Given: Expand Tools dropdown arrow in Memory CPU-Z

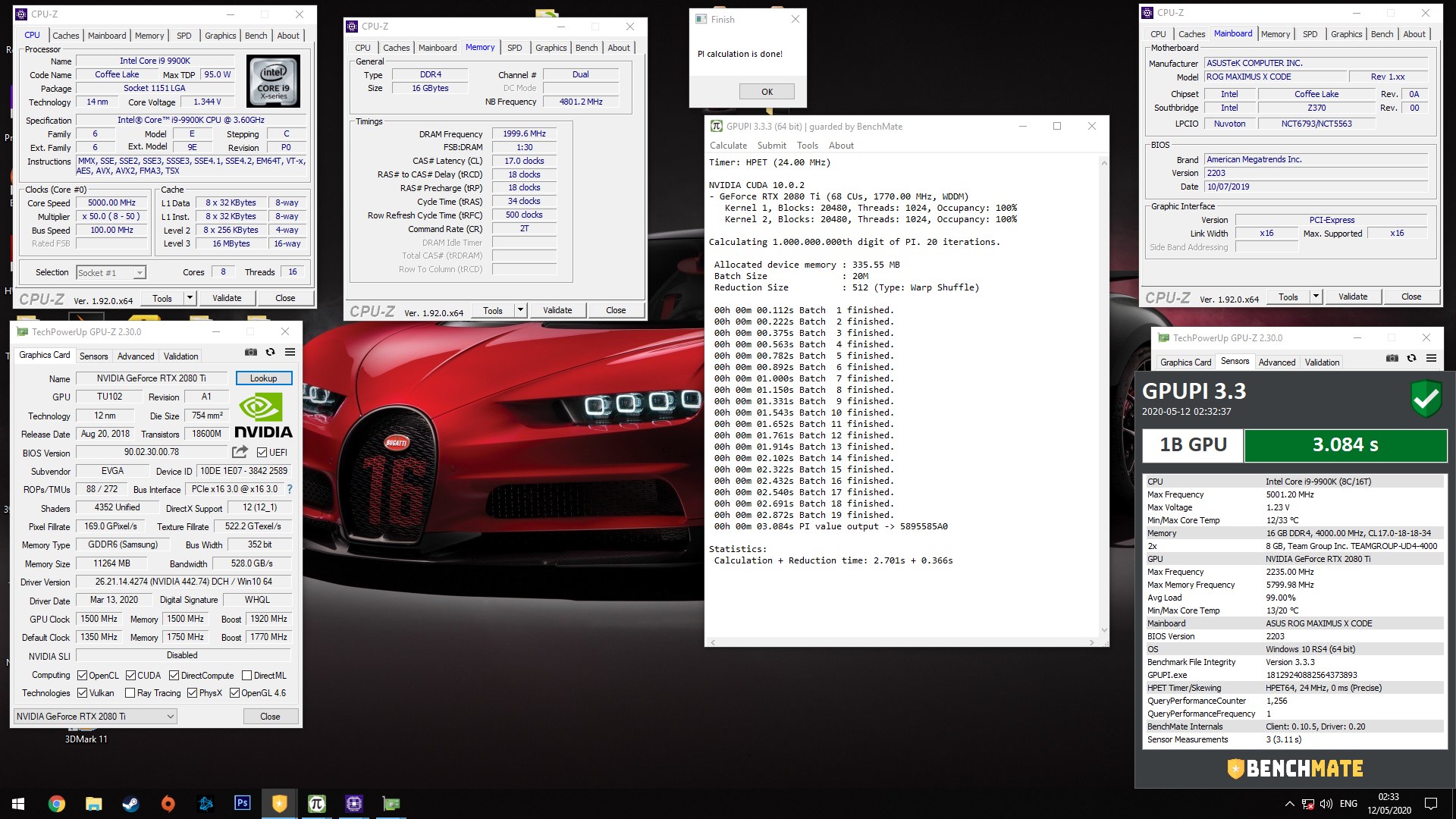Looking at the screenshot, I should (x=520, y=310).
